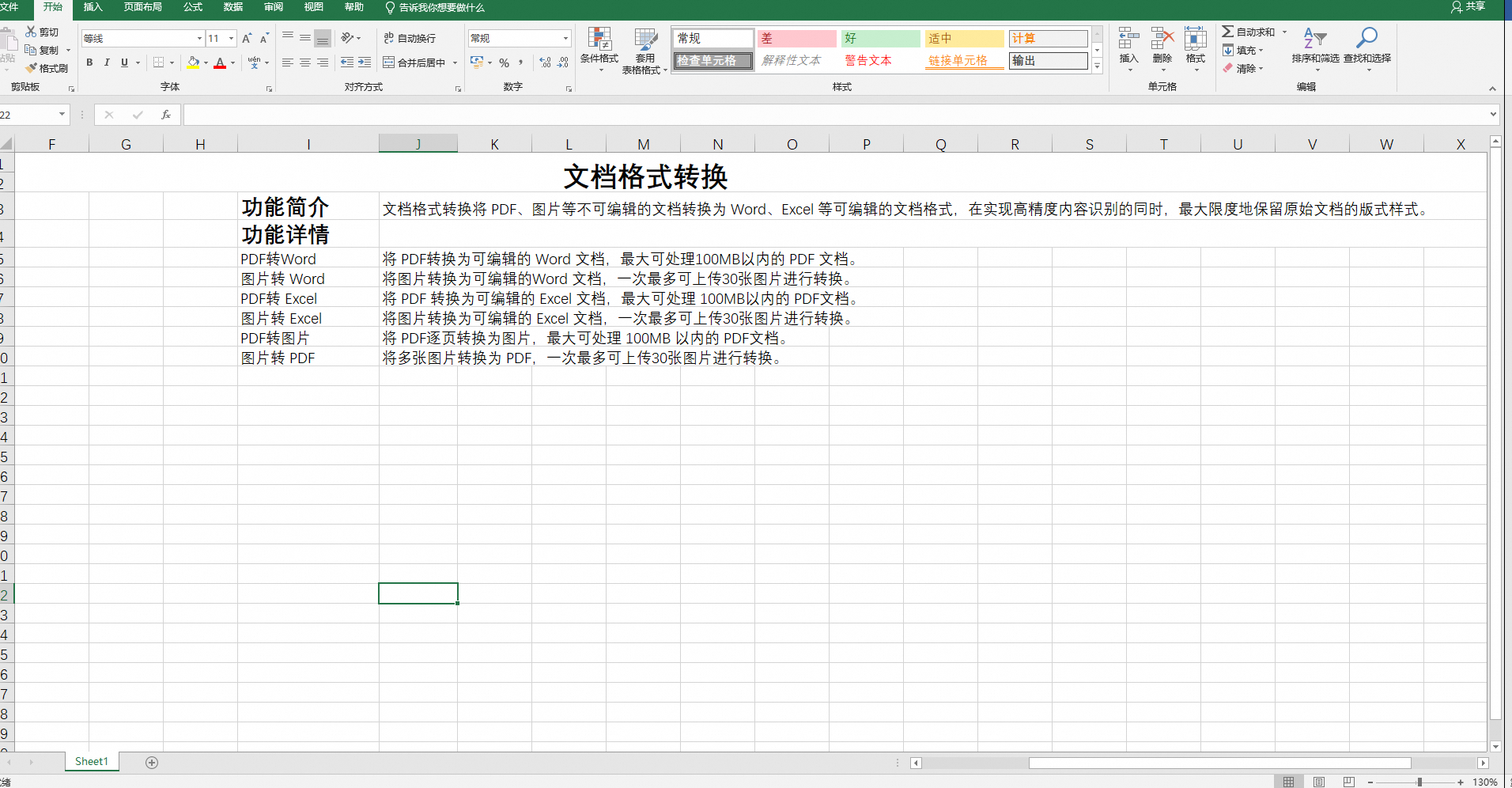Image resolution: width=1512 pixels, height=788 pixels.
Task: Apply cell borders with the borders icon
Action: coord(159,63)
